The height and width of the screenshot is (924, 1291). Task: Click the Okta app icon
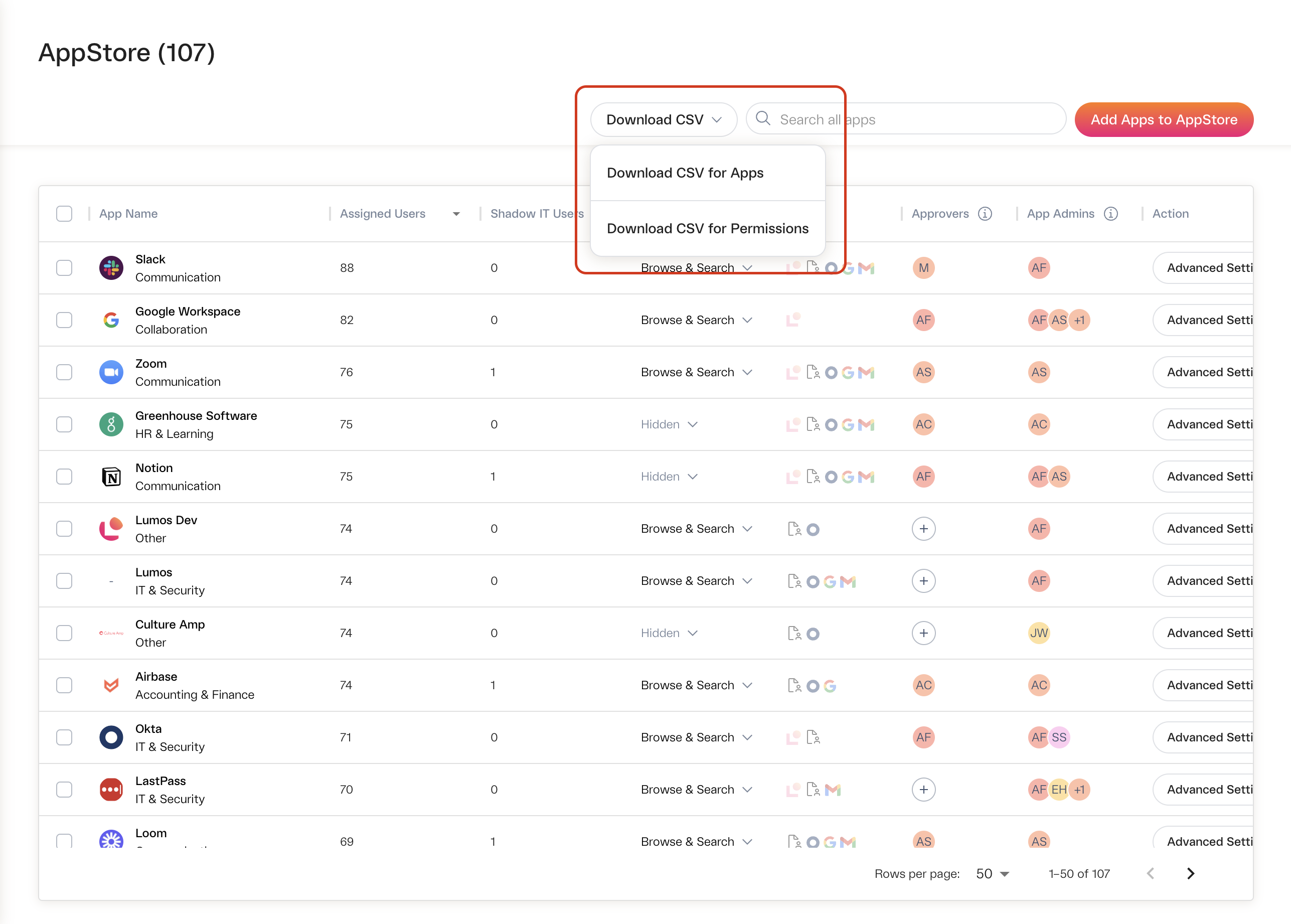(x=111, y=738)
